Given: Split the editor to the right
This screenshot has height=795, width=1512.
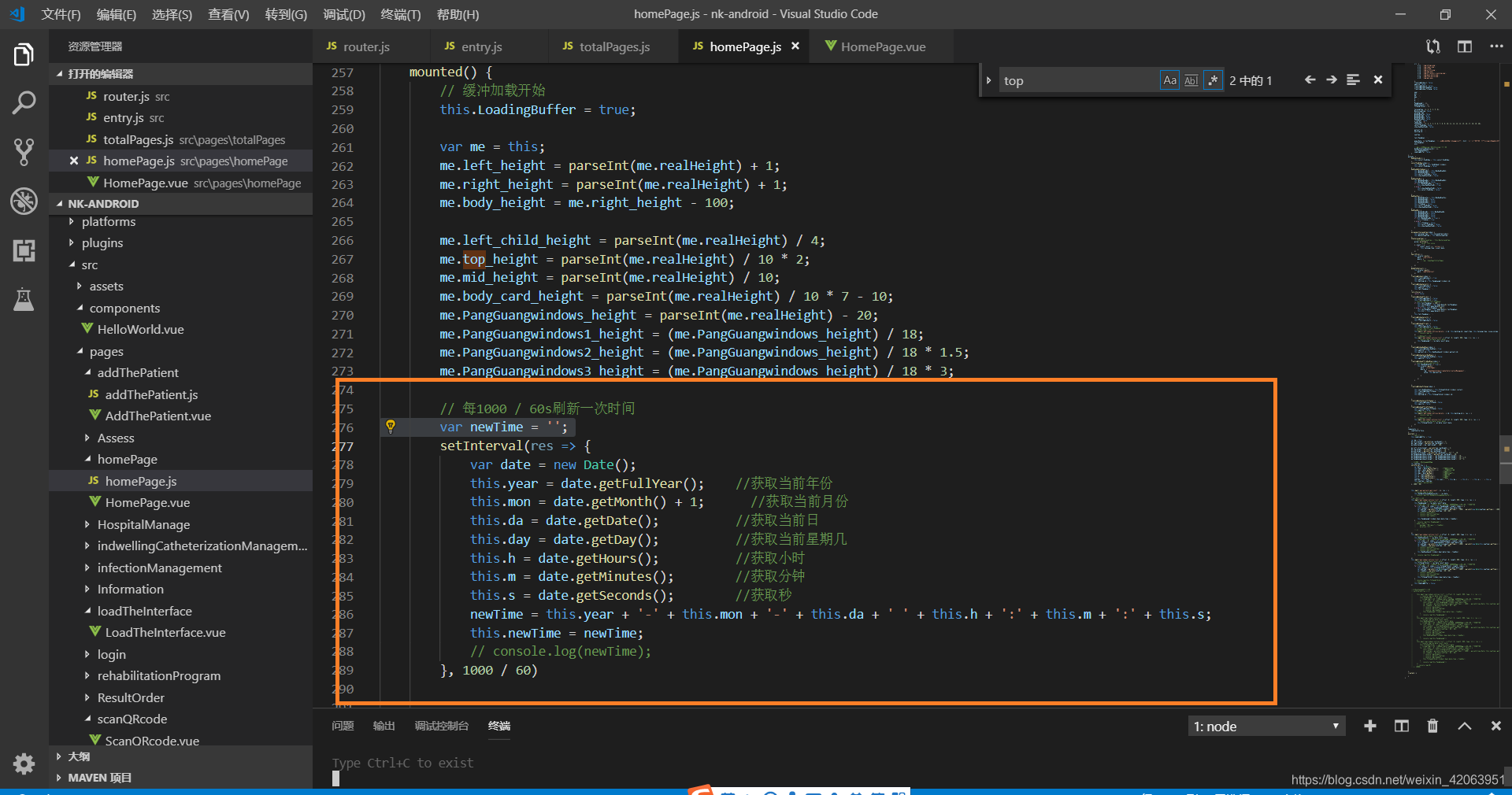Looking at the screenshot, I should point(1465,46).
